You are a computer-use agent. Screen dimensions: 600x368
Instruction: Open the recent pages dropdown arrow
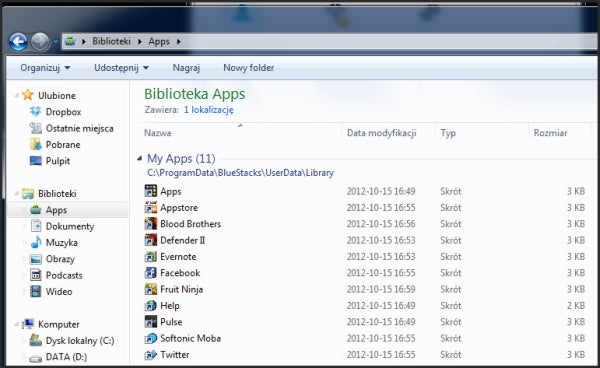55,42
